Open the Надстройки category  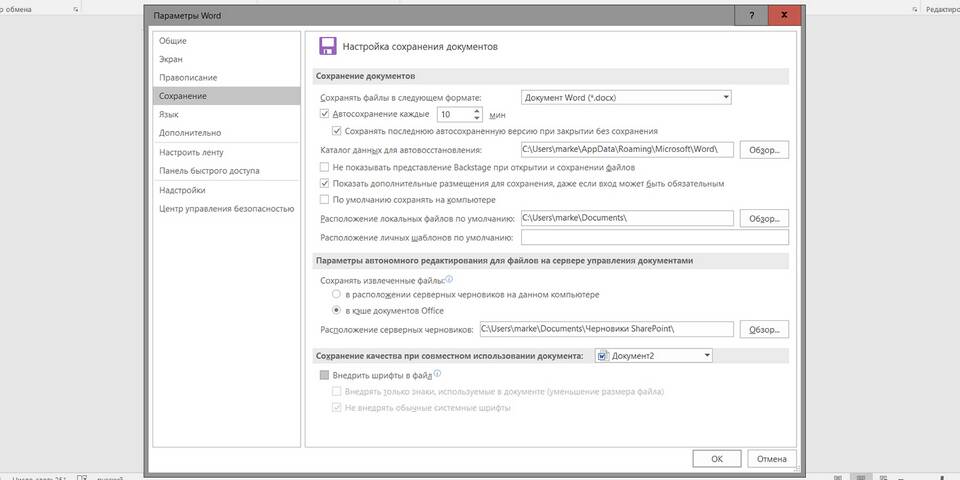tap(226, 190)
